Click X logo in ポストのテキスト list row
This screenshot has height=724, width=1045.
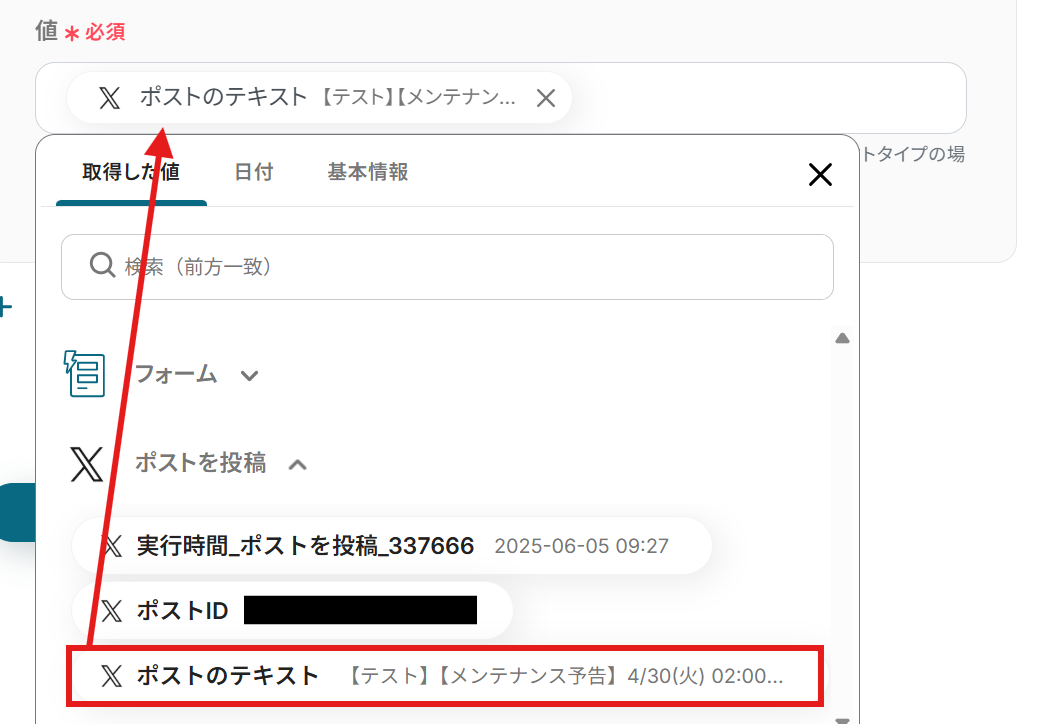pos(112,676)
